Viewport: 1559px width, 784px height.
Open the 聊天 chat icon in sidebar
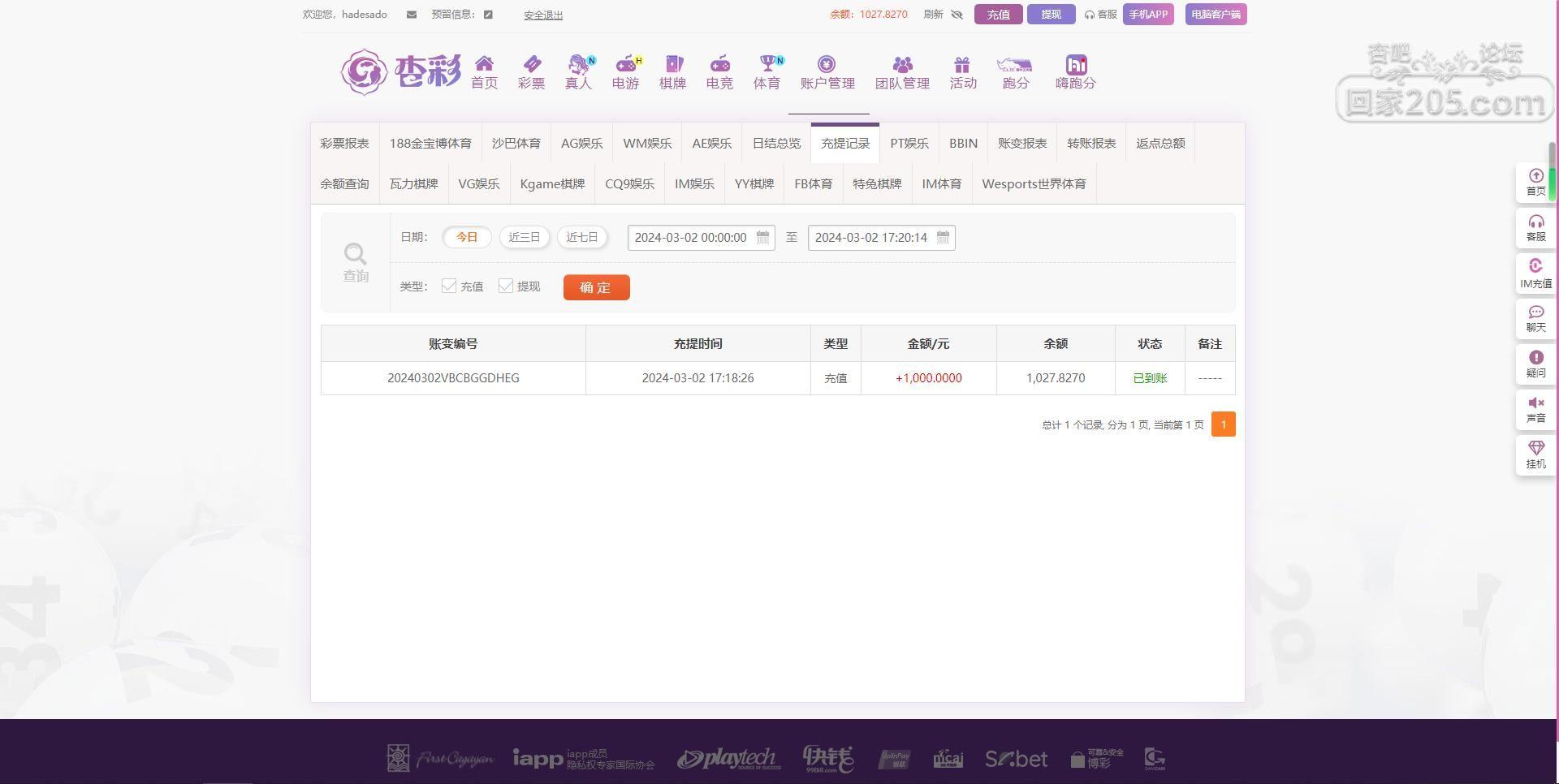coord(1535,313)
